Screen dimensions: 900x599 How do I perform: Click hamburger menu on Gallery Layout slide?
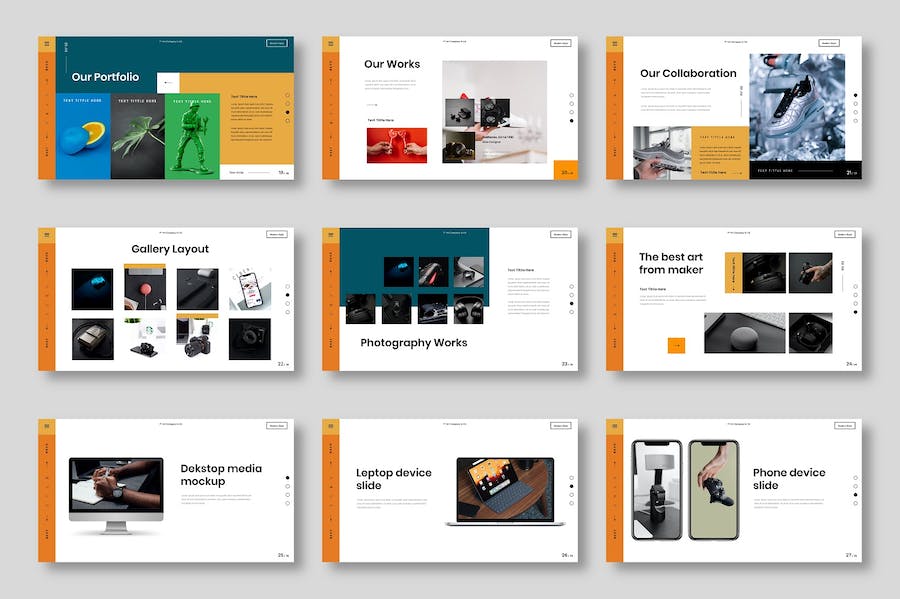pos(46,235)
